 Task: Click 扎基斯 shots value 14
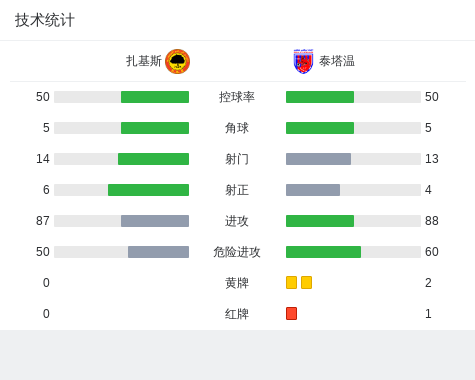43,159
